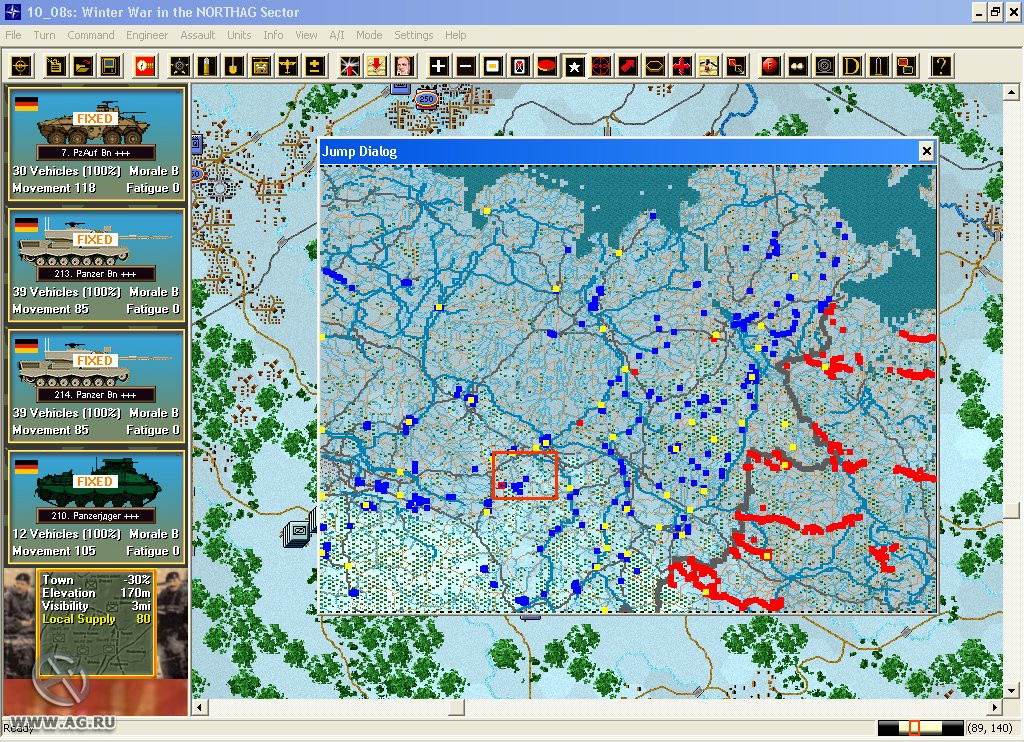Open the Turn menu

coord(44,35)
